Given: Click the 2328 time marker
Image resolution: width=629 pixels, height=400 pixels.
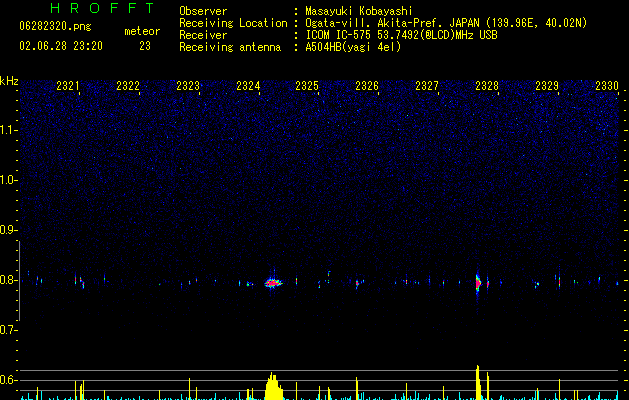Looking at the screenshot, I should [487, 85].
